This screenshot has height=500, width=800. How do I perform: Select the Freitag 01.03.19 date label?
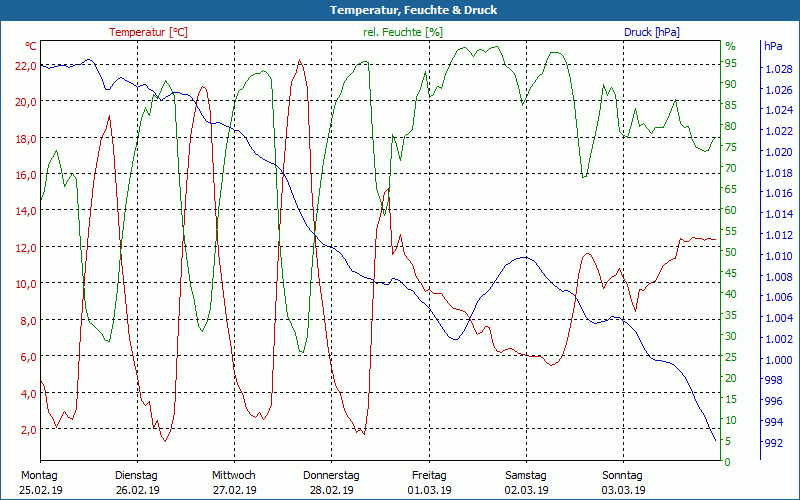pos(429,483)
